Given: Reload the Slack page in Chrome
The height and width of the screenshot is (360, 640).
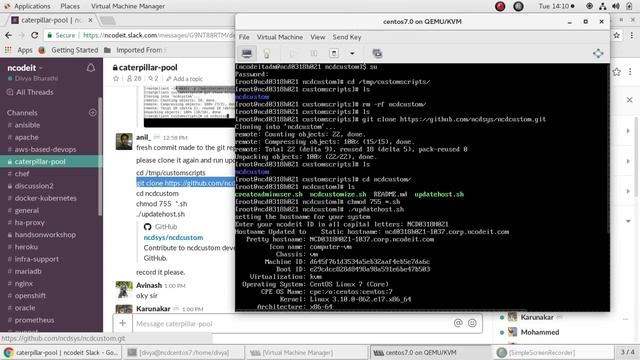Looking at the screenshot, I should point(35,35).
